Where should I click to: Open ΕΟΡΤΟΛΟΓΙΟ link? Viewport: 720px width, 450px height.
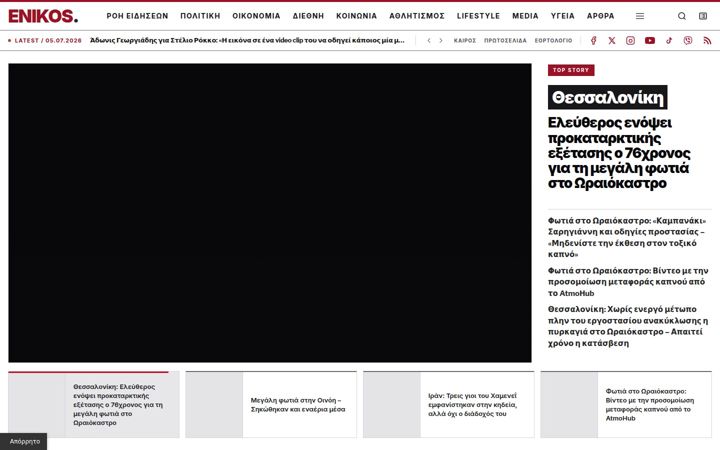point(553,40)
